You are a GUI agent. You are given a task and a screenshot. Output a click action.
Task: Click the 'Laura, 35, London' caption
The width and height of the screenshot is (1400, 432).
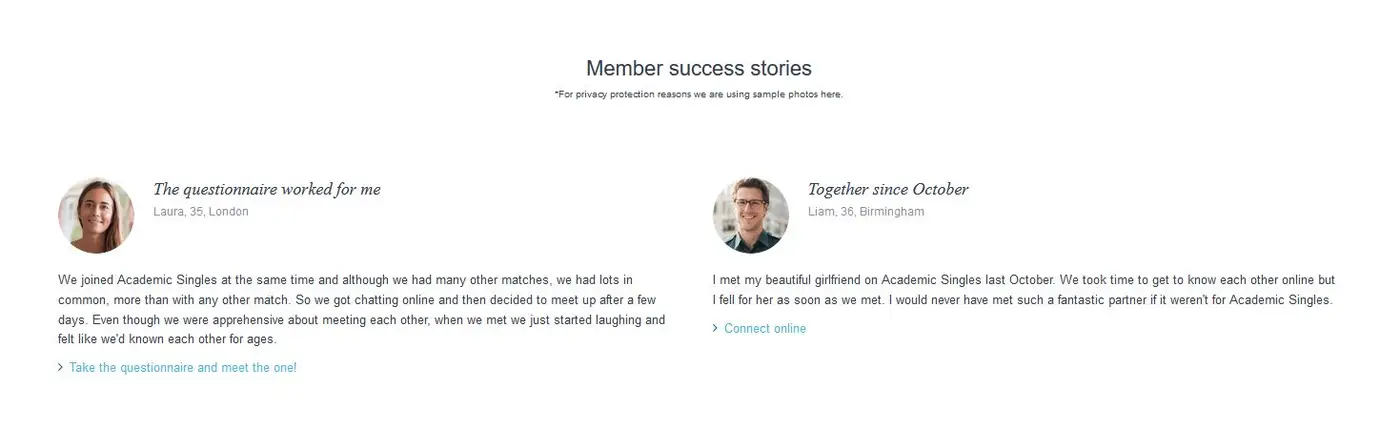point(201,212)
